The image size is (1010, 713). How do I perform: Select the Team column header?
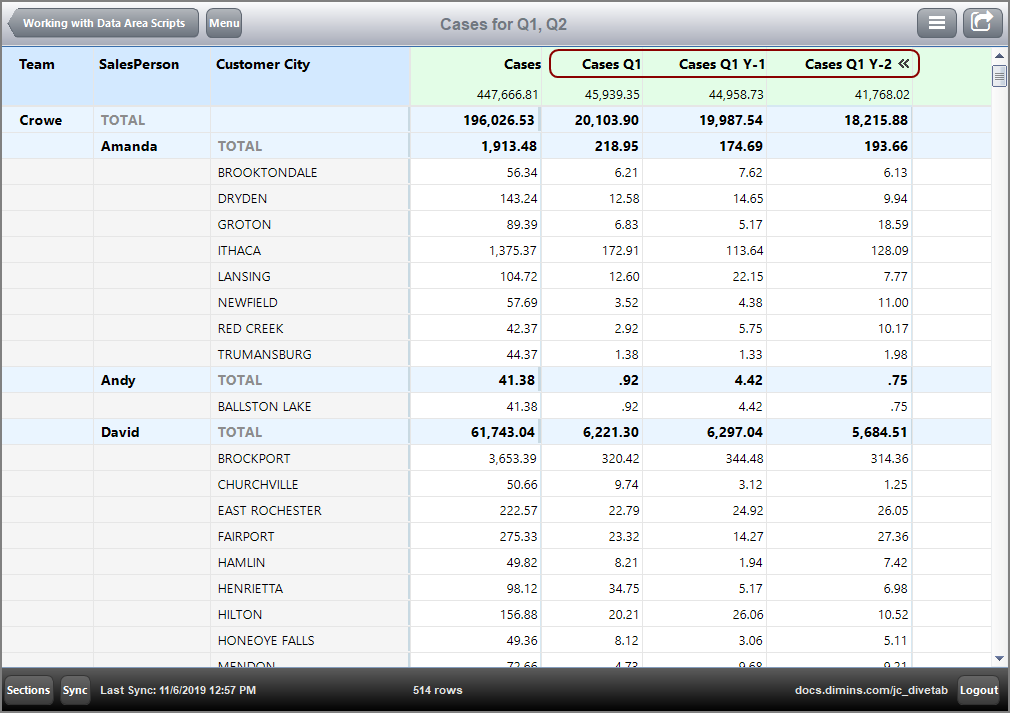[37, 64]
